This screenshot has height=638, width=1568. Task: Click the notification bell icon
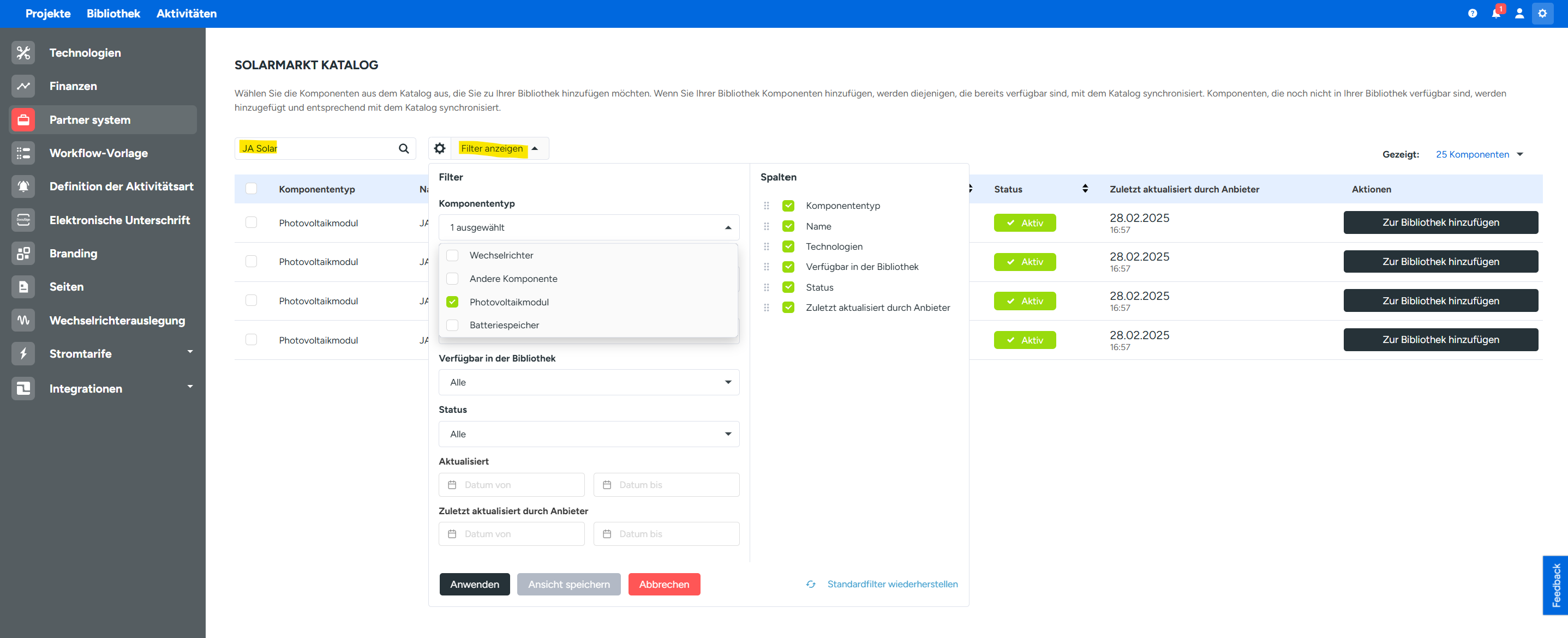(1495, 14)
